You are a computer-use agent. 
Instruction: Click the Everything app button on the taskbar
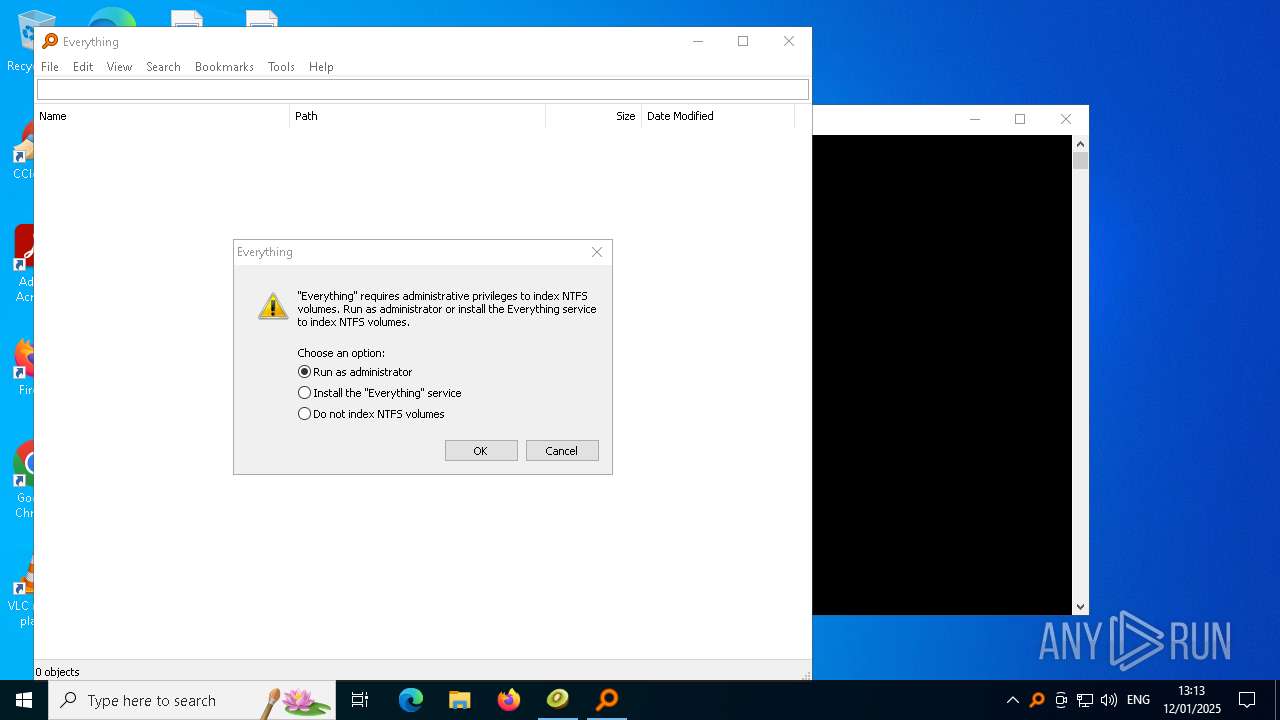coord(607,700)
